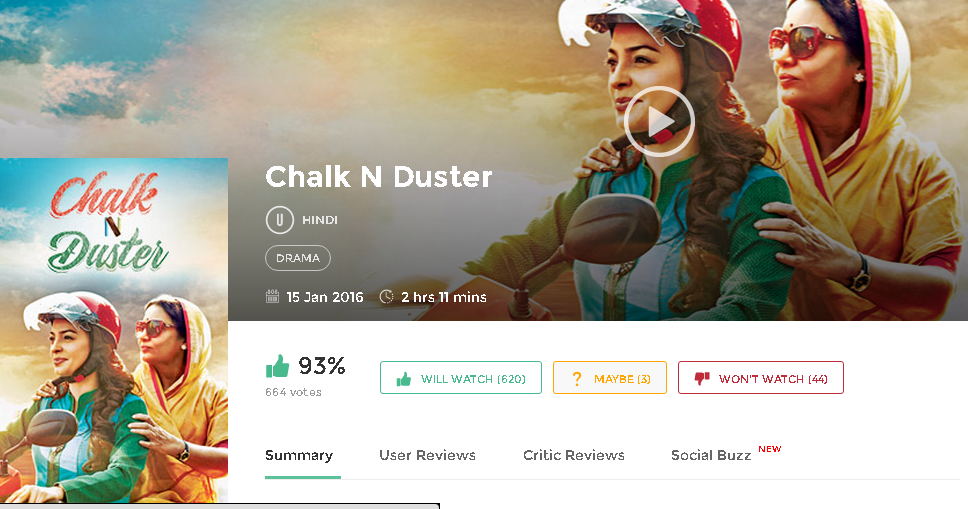This screenshot has height=509, width=968.
Task: Click the thumbs-up icon in WILL WATCH
Action: click(x=404, y=379)
